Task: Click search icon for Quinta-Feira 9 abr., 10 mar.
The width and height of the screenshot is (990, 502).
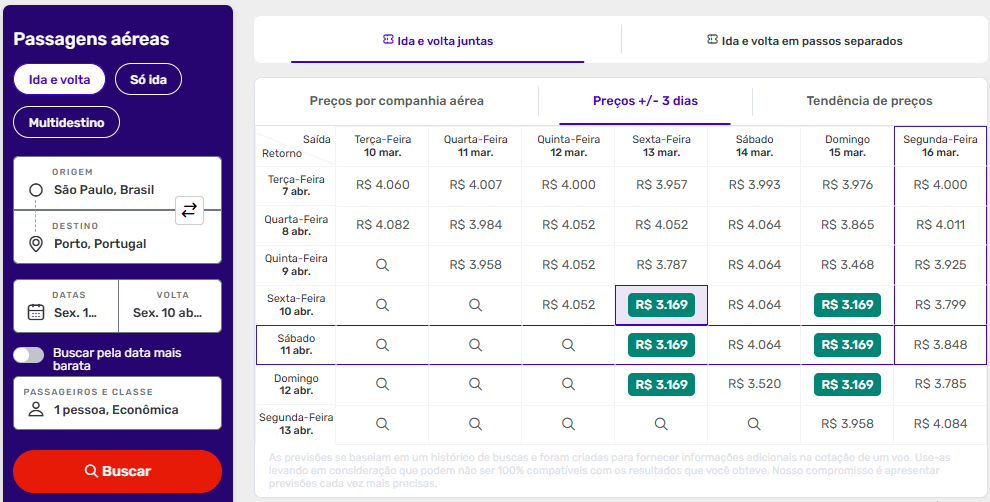Action: (x=382, y=265)
